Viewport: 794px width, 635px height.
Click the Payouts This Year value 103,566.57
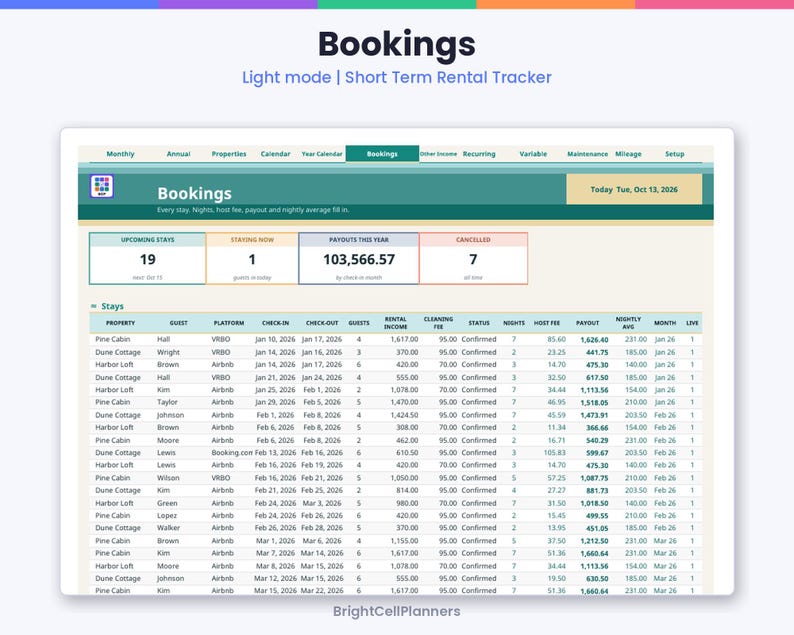click(359, 259)
